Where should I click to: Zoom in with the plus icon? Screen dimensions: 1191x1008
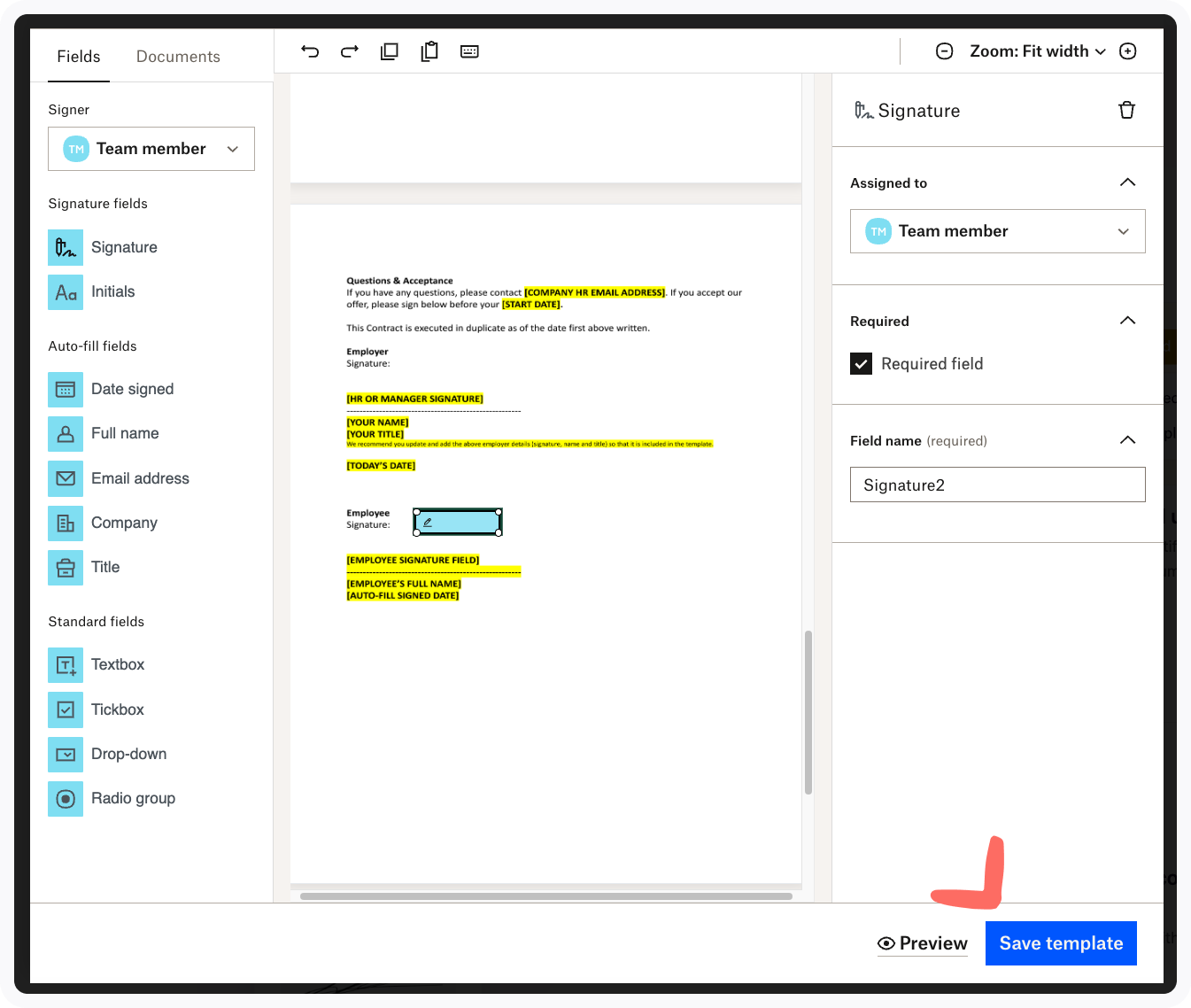1128,51
